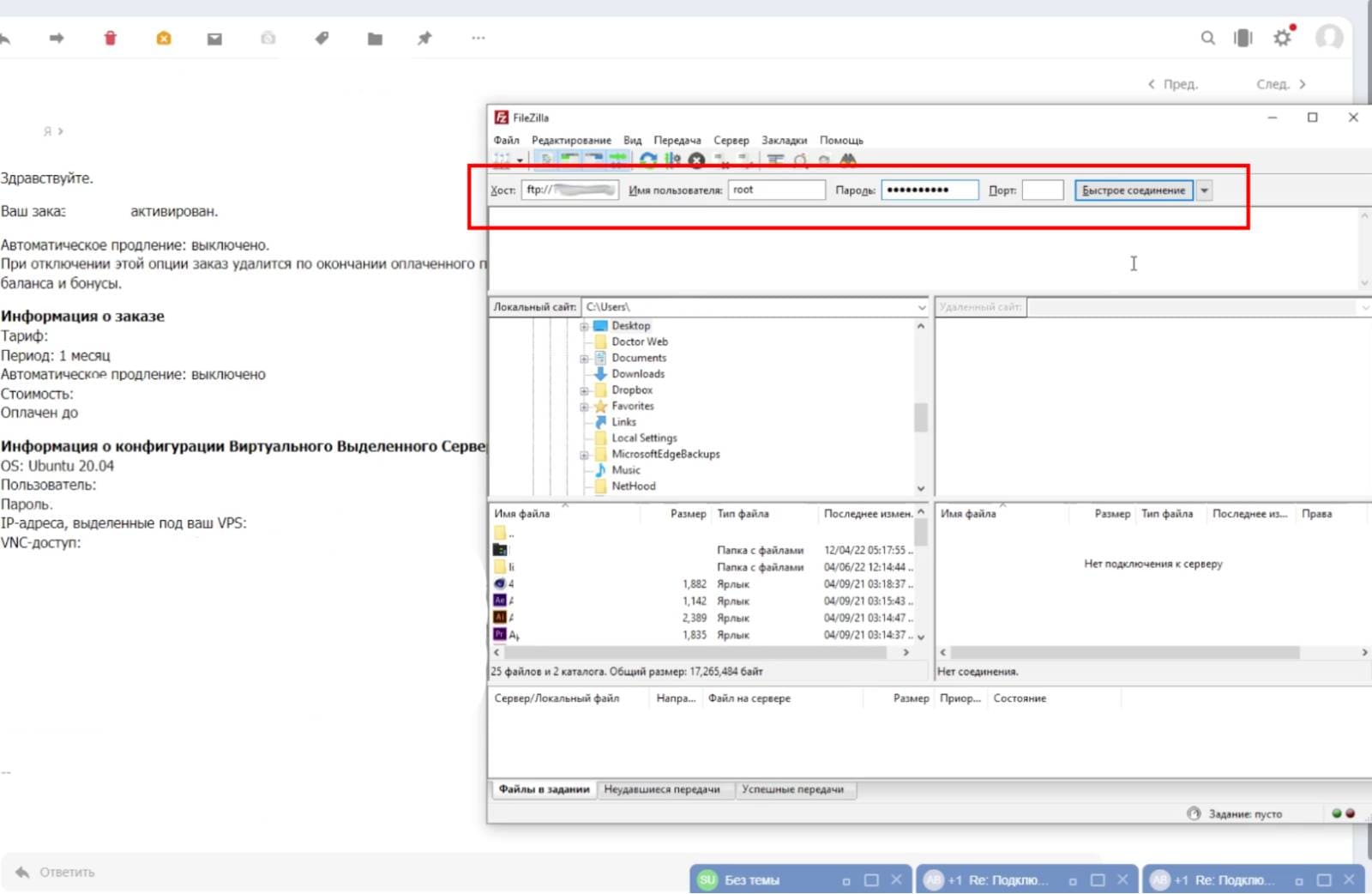Viewport: 1372px width, 894px height.
Task: Select the Downloads folder in tree
Action: [x=638, y=374]
